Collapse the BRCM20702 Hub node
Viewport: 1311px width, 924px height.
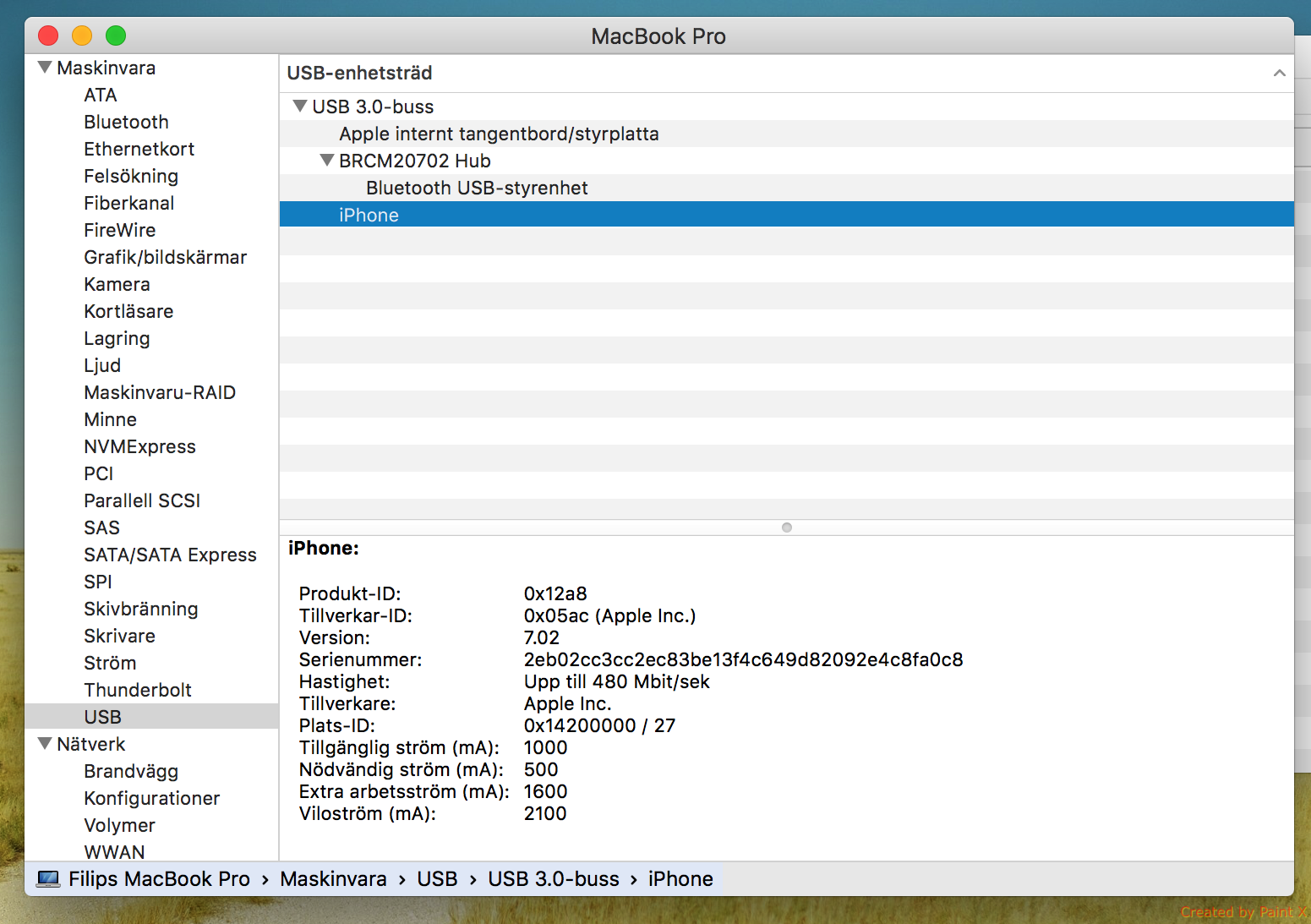(327, 161)
